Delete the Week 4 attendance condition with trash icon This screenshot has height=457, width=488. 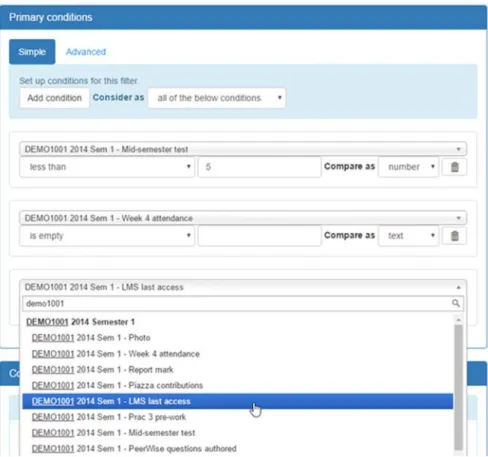tap(454, 236)
